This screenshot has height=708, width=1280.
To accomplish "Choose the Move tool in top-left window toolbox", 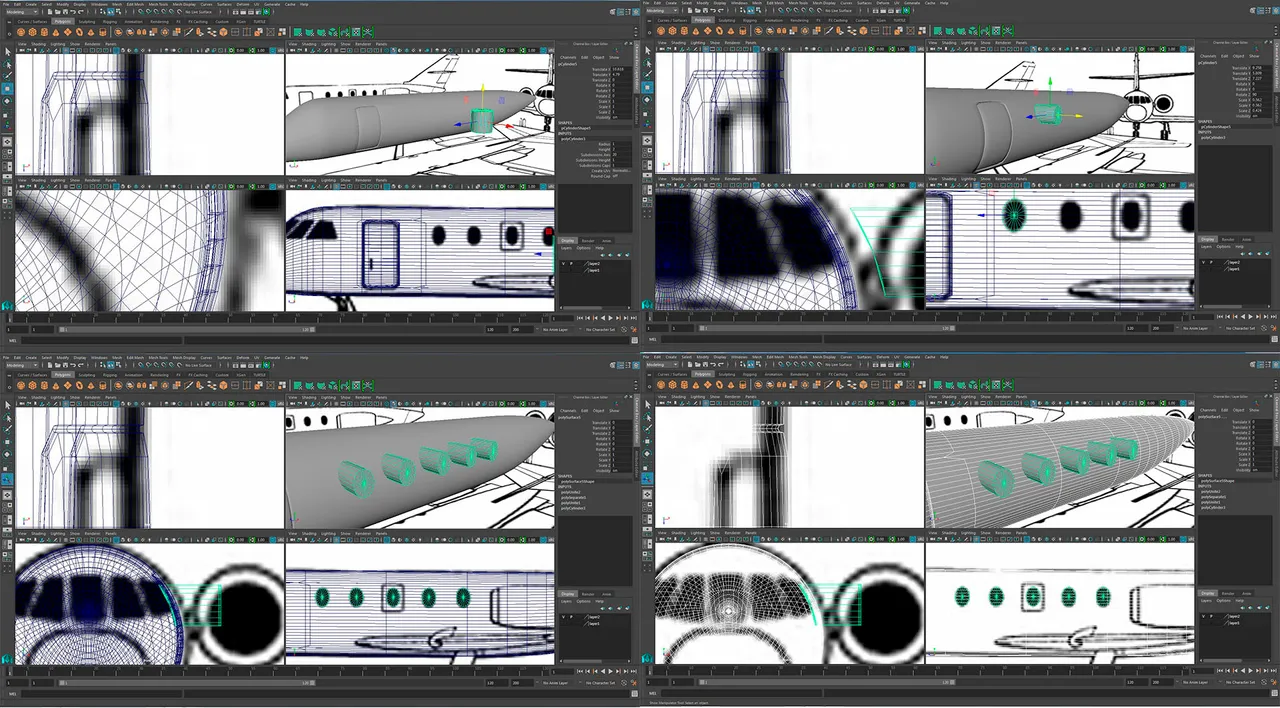I will 8,89.
